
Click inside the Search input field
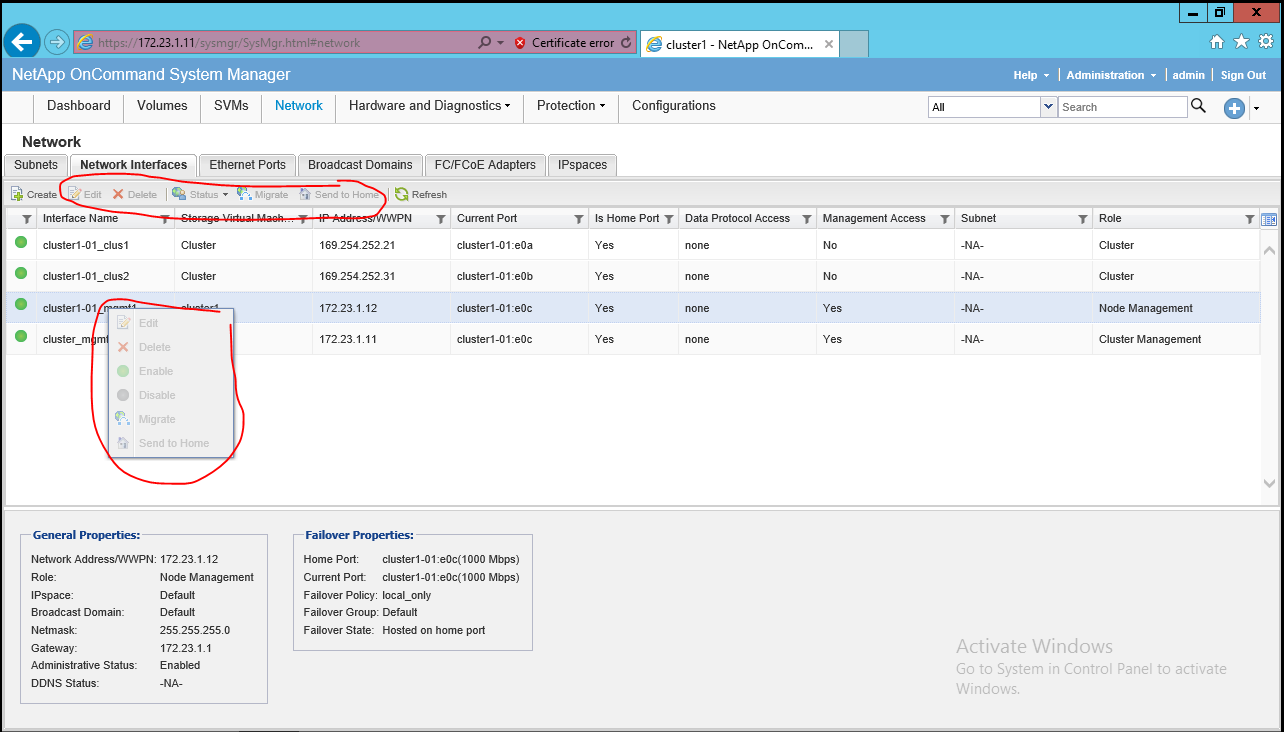tap(1122, 107)
